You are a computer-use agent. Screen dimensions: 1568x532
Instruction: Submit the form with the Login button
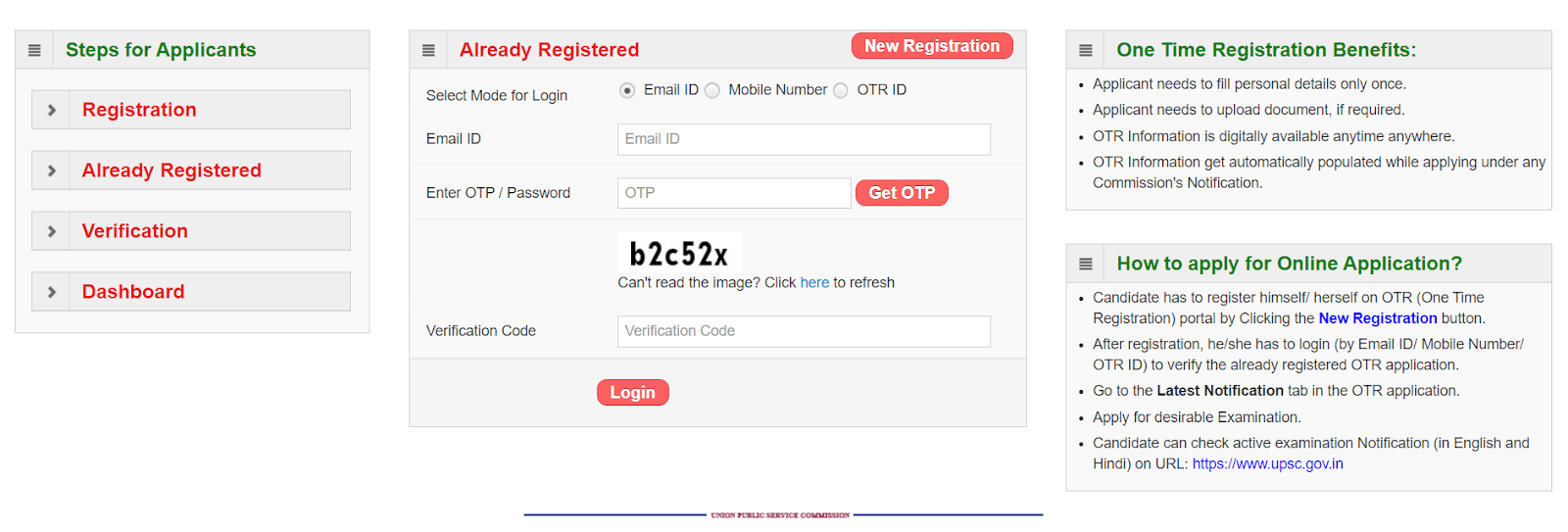click(633, 393)
